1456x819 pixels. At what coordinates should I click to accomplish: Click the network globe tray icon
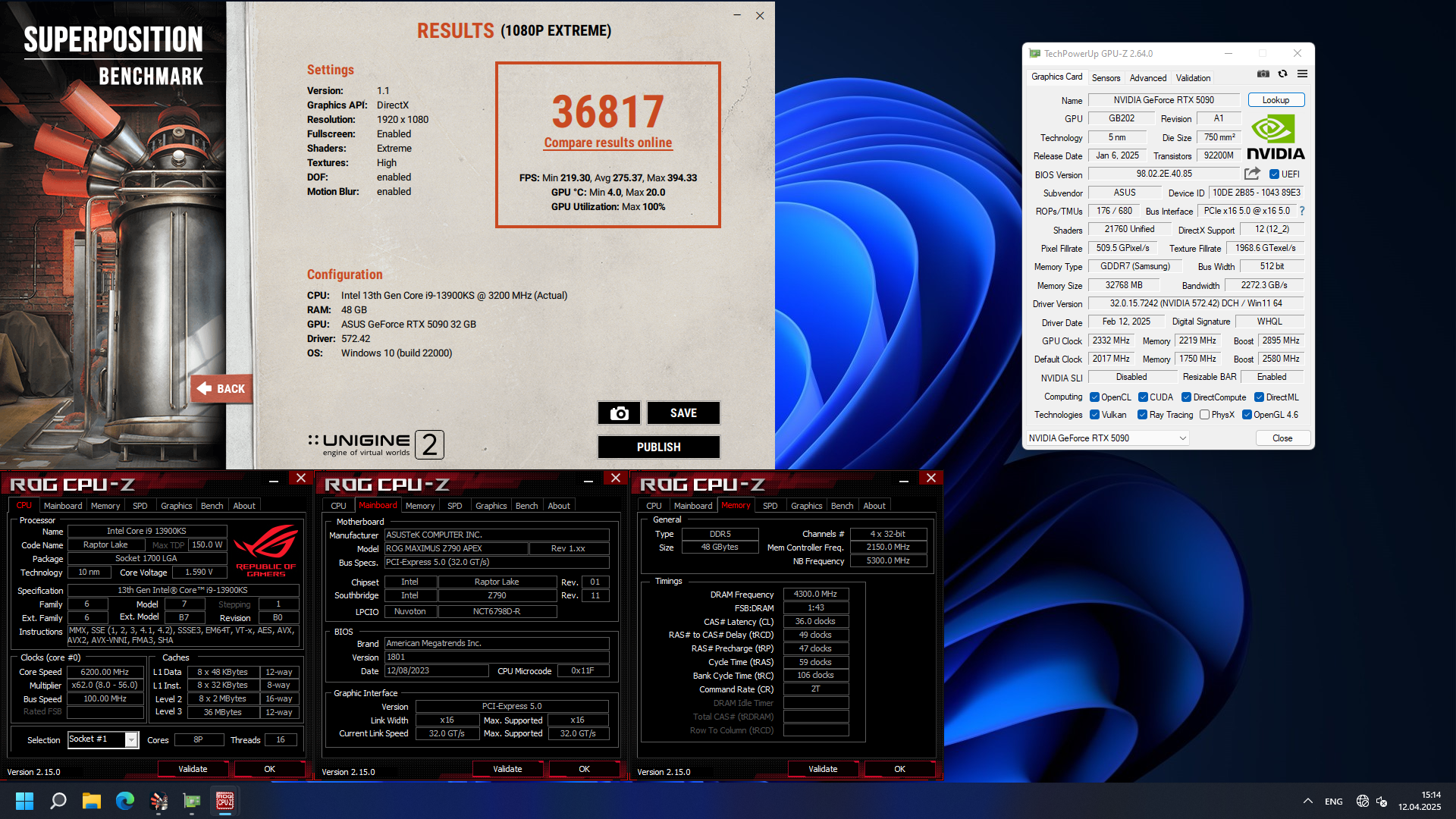click(1362, 801)
